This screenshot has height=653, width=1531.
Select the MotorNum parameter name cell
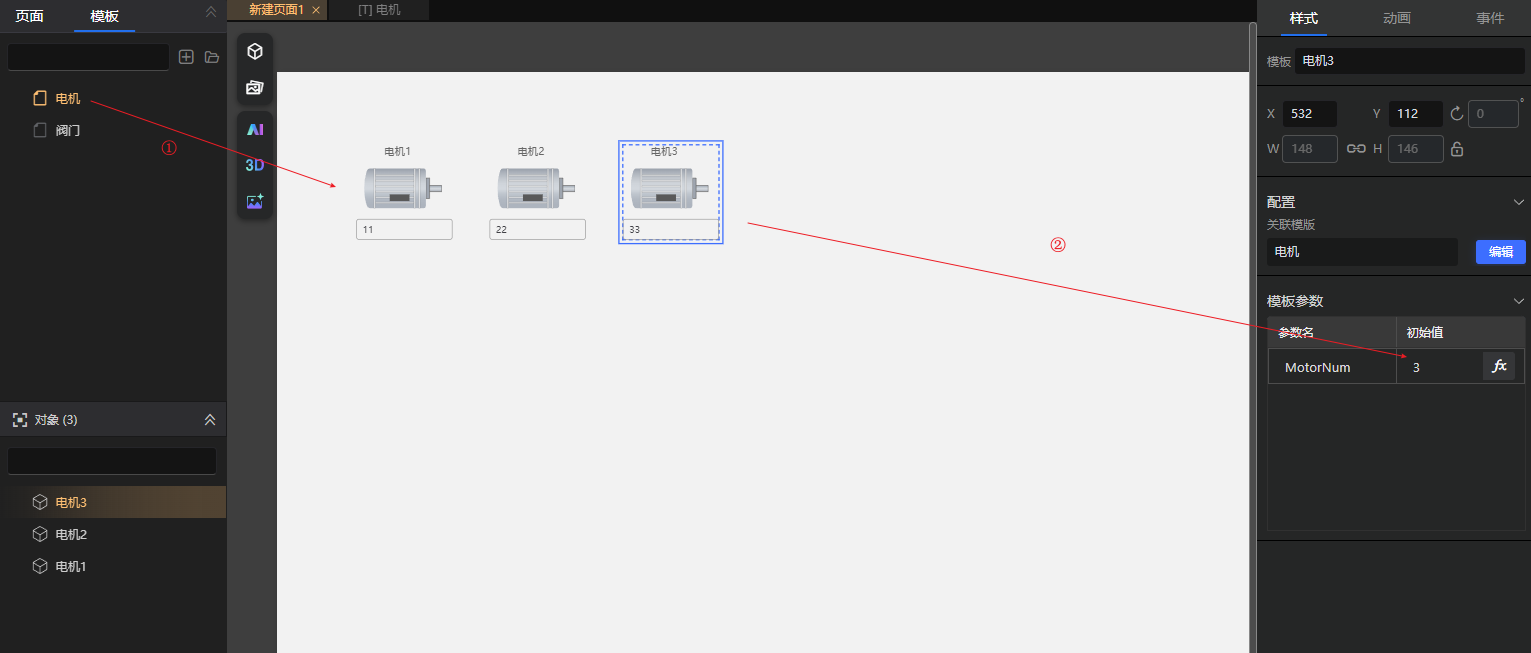point(1332,367)
